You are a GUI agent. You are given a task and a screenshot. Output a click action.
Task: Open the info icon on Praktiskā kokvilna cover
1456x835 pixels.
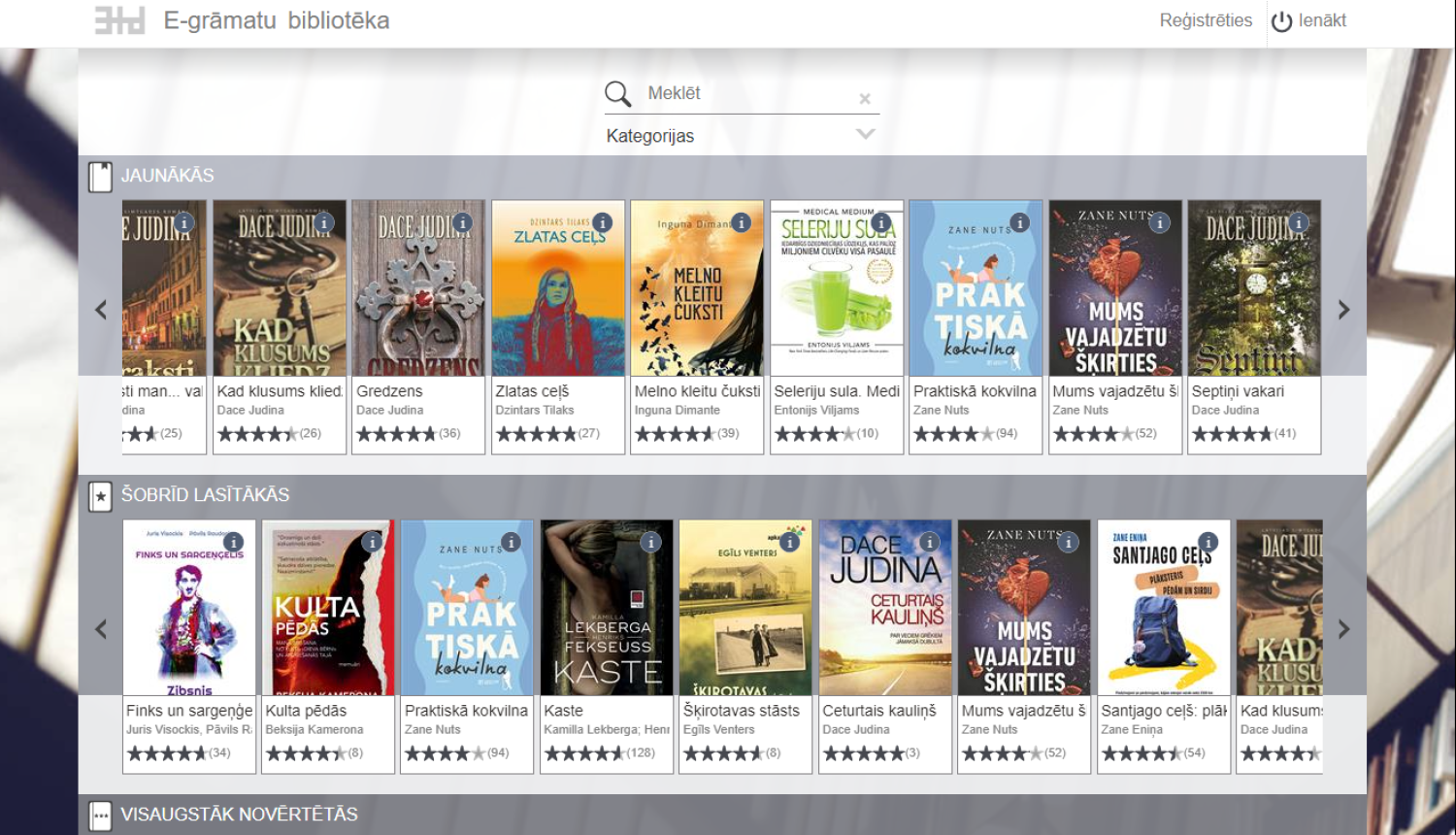click(1017, 222)
